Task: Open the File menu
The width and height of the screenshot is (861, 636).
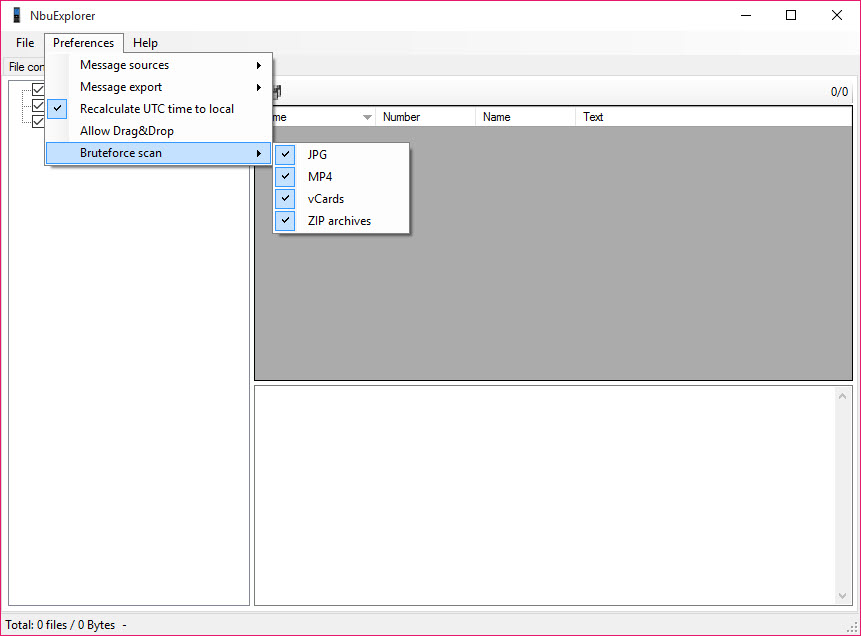Action: (x=25, y=43)
